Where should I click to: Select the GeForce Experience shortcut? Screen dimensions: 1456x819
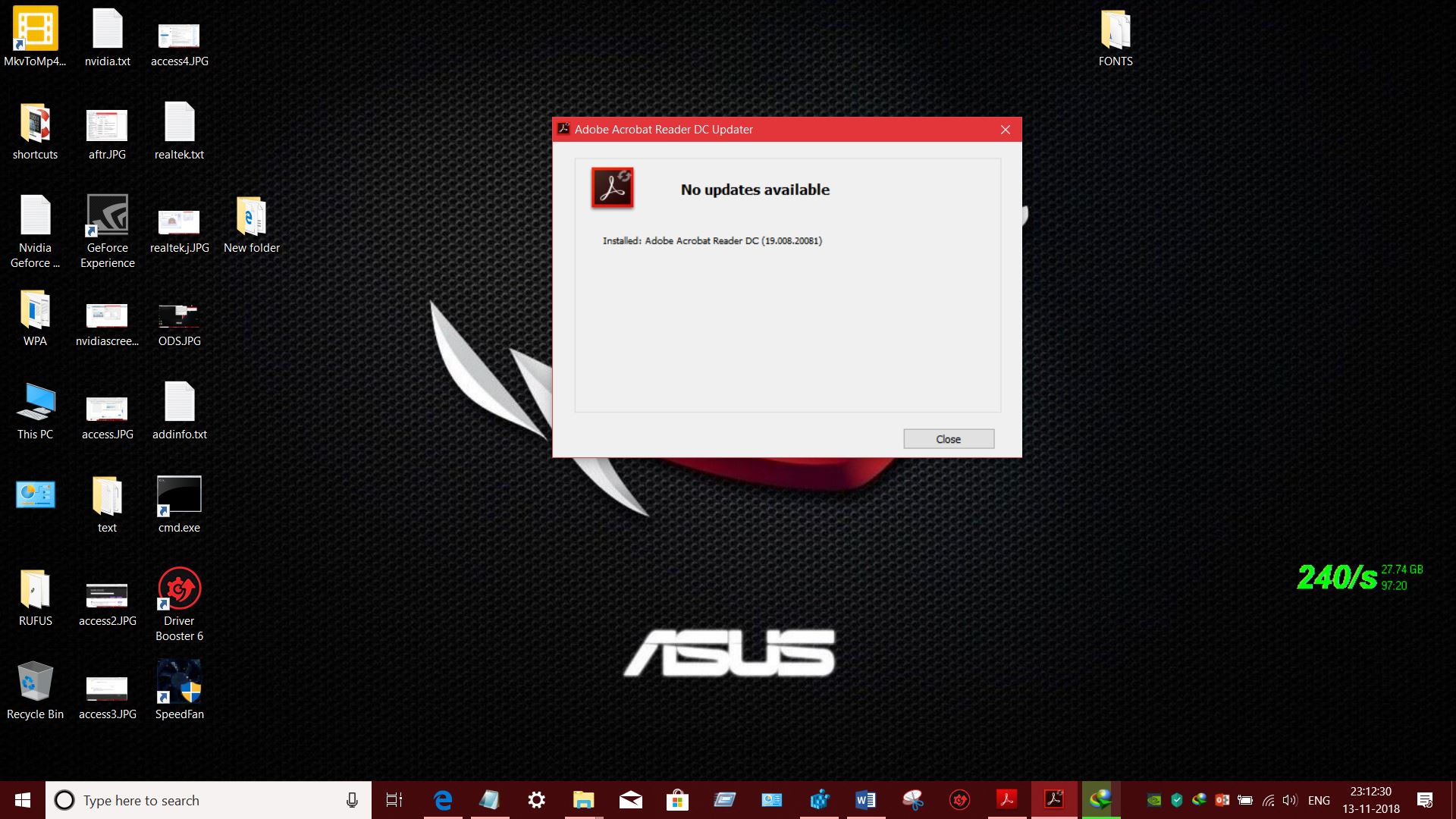[x=108, y=231]
